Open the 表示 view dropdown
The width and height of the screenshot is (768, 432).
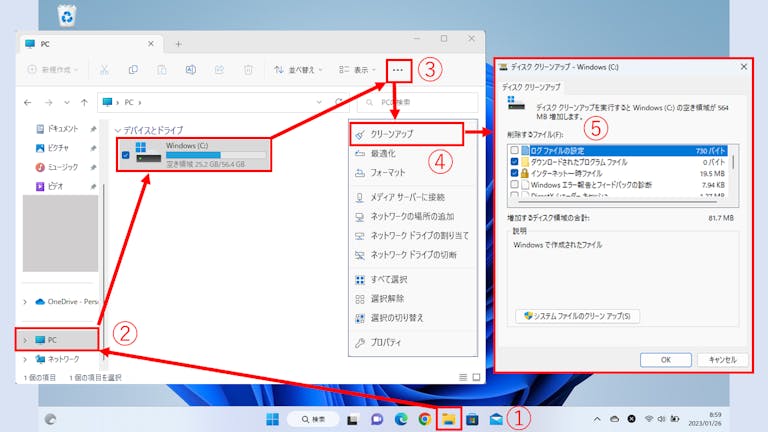coord(357,70)
